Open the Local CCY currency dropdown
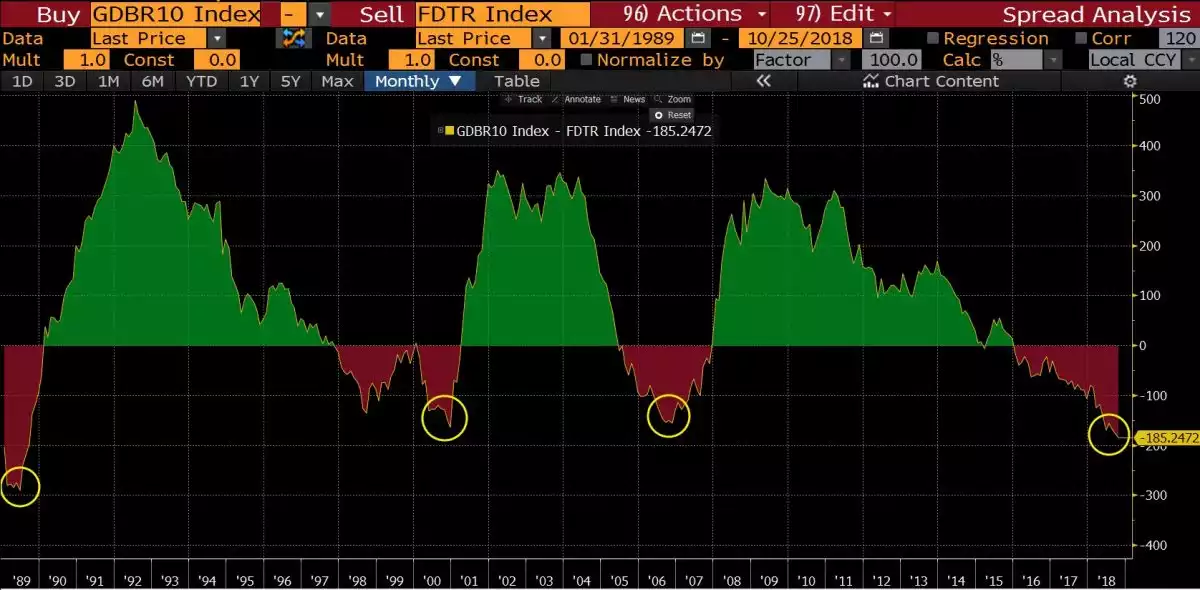1200x590 pixels. tap(1142, 60)
